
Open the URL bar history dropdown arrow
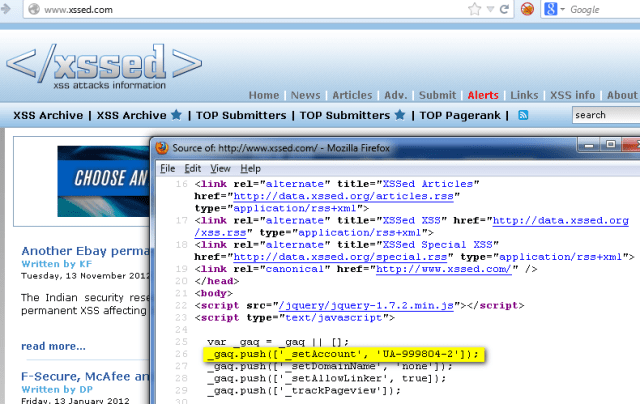[490, 9]
